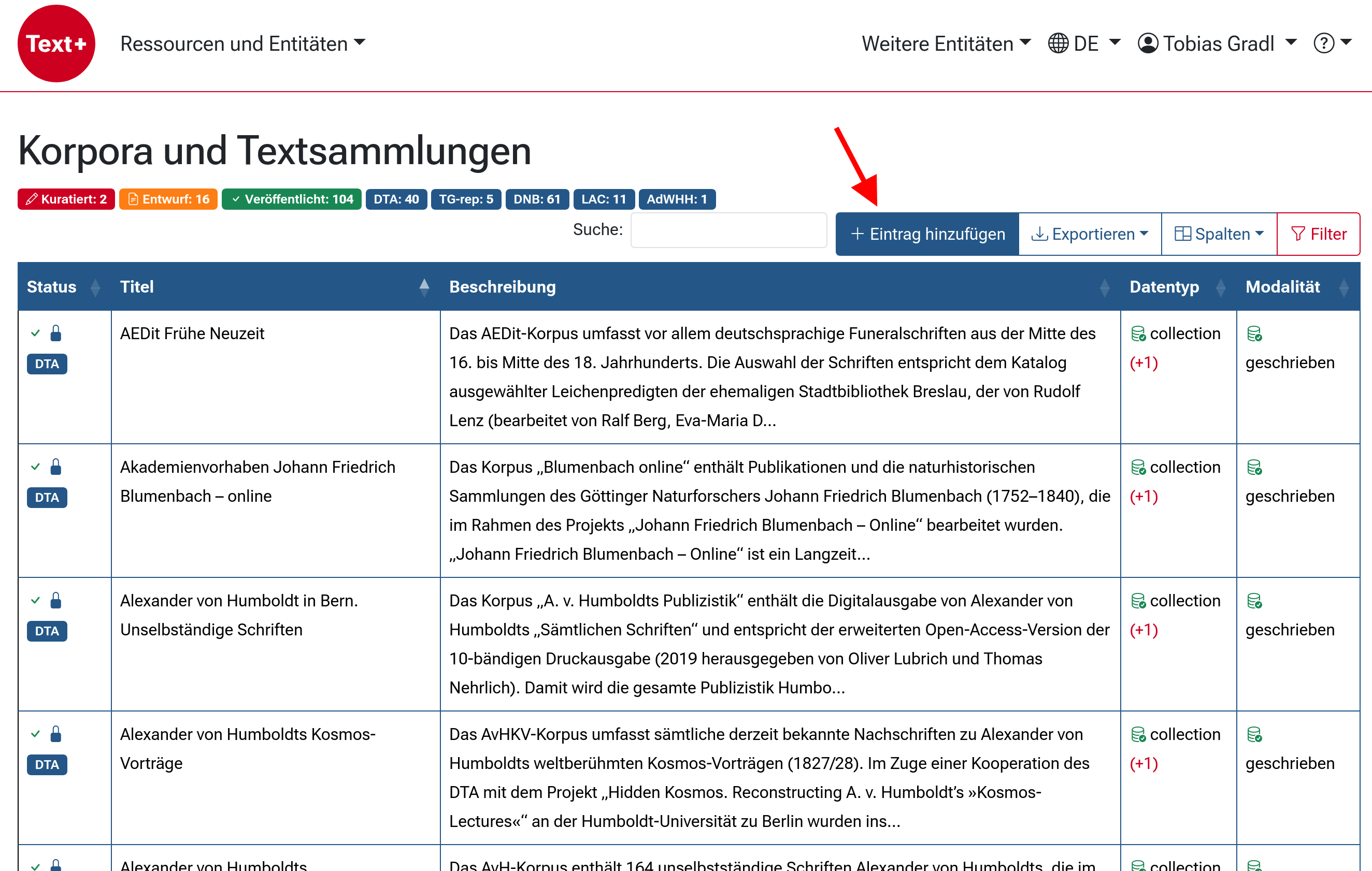Click (+1) in AEDit Frühe Neuzeit row
Viewport: 1372px width, 871px height.
pyautogui.click(x=1144, y=362)
